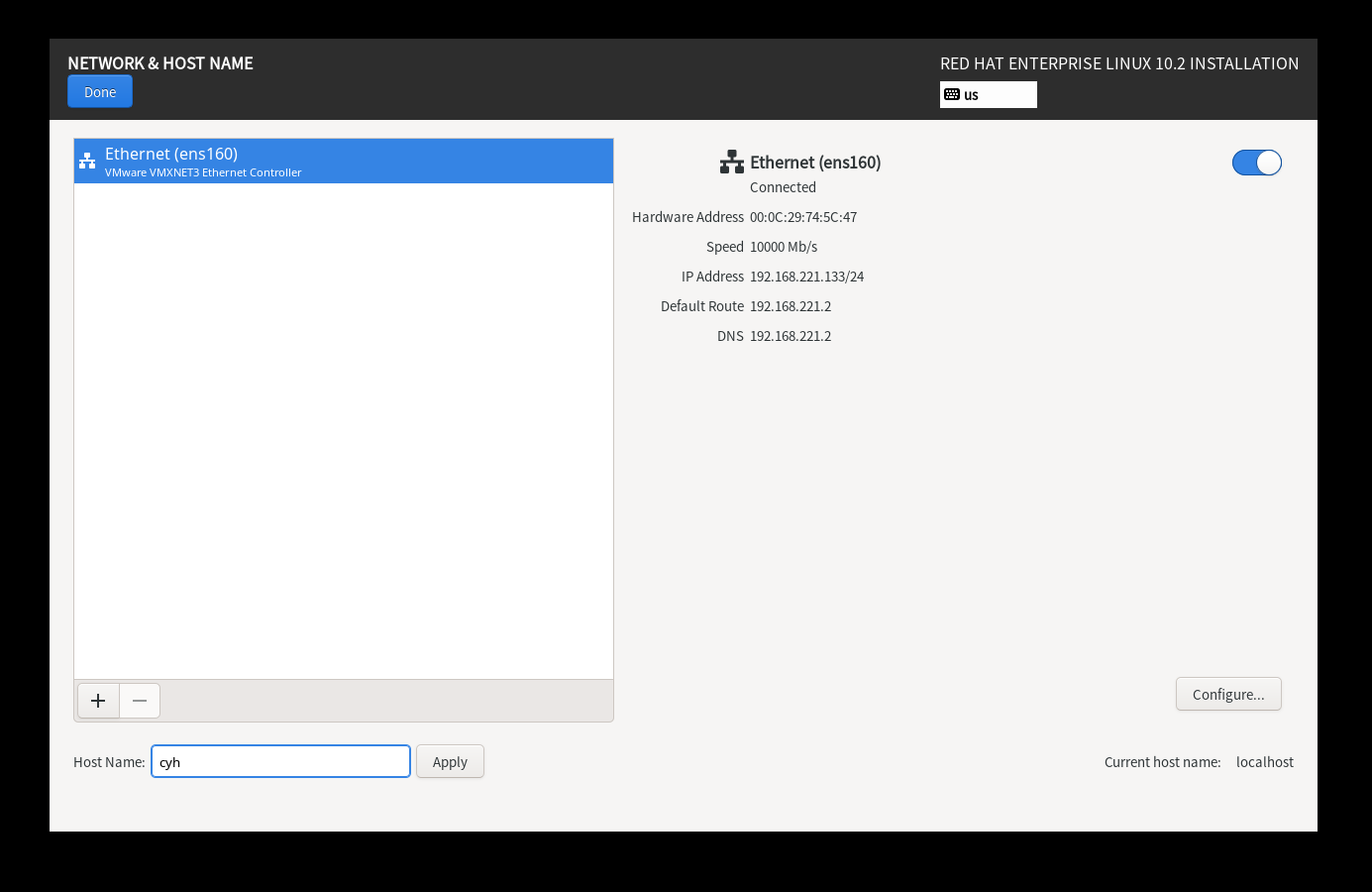Click the DNS value 192.168.221.2
1372x892 pixels.
coord(791,336)
